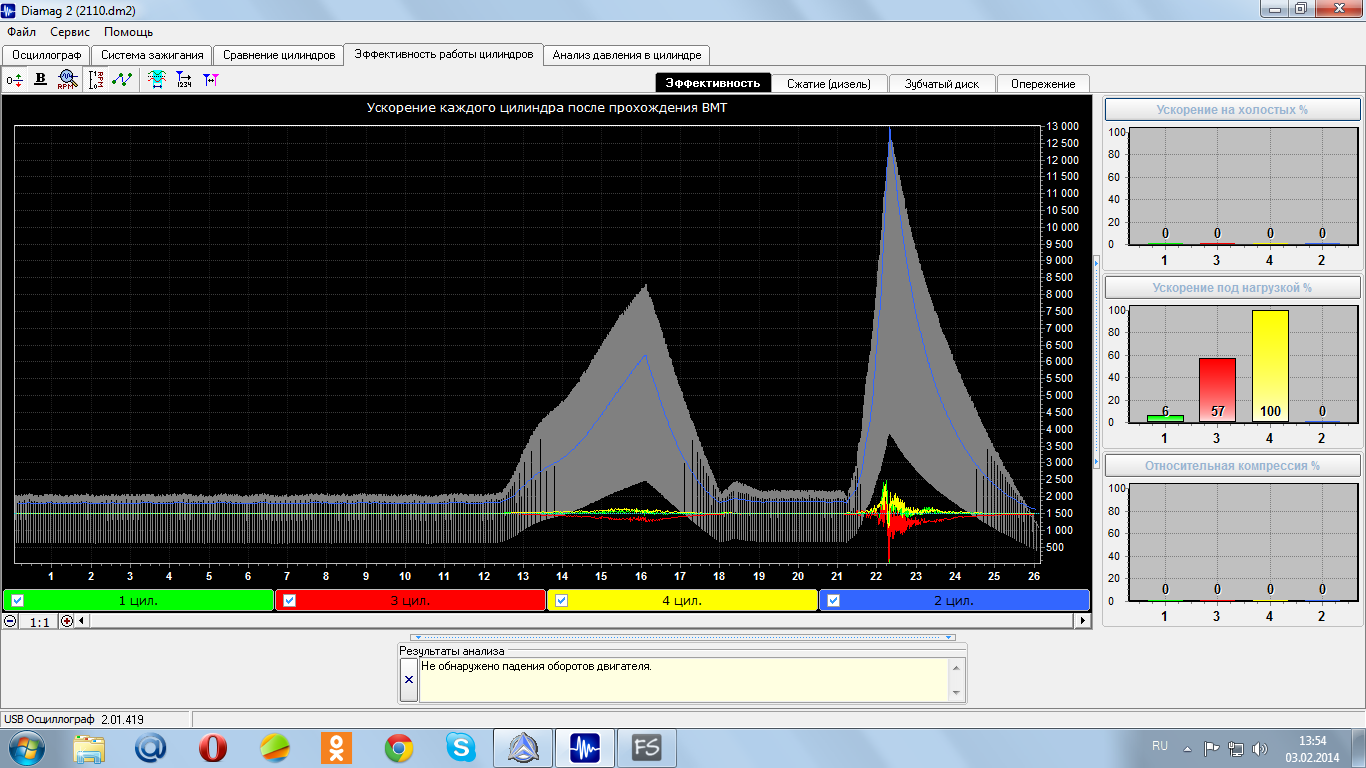Open Skype from the taskbar

tap(461, 747)
